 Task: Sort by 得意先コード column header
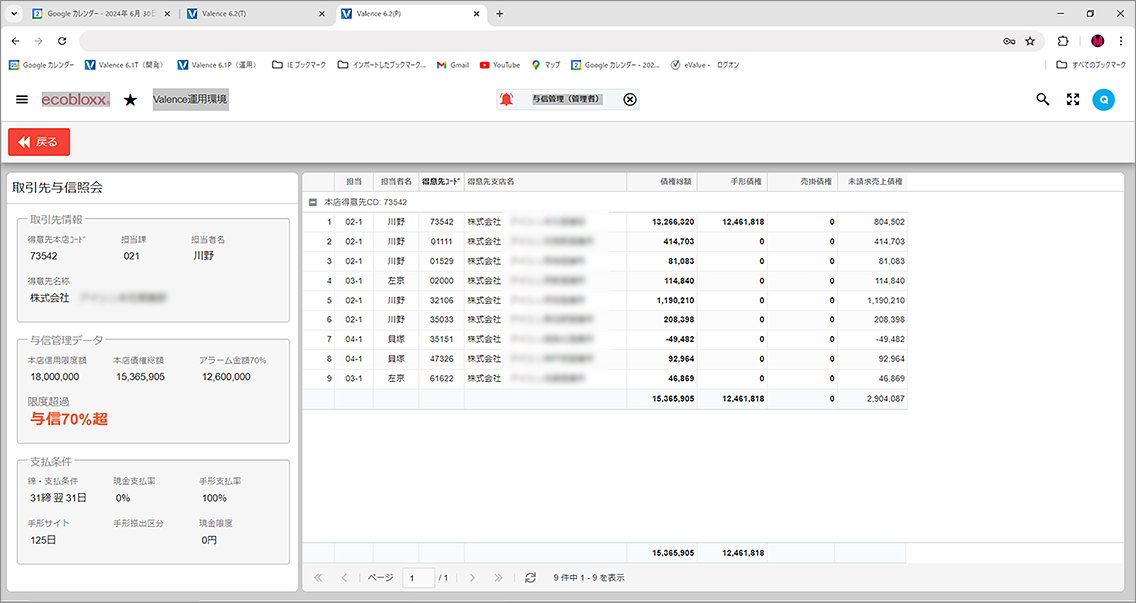[x=441, y=182]
